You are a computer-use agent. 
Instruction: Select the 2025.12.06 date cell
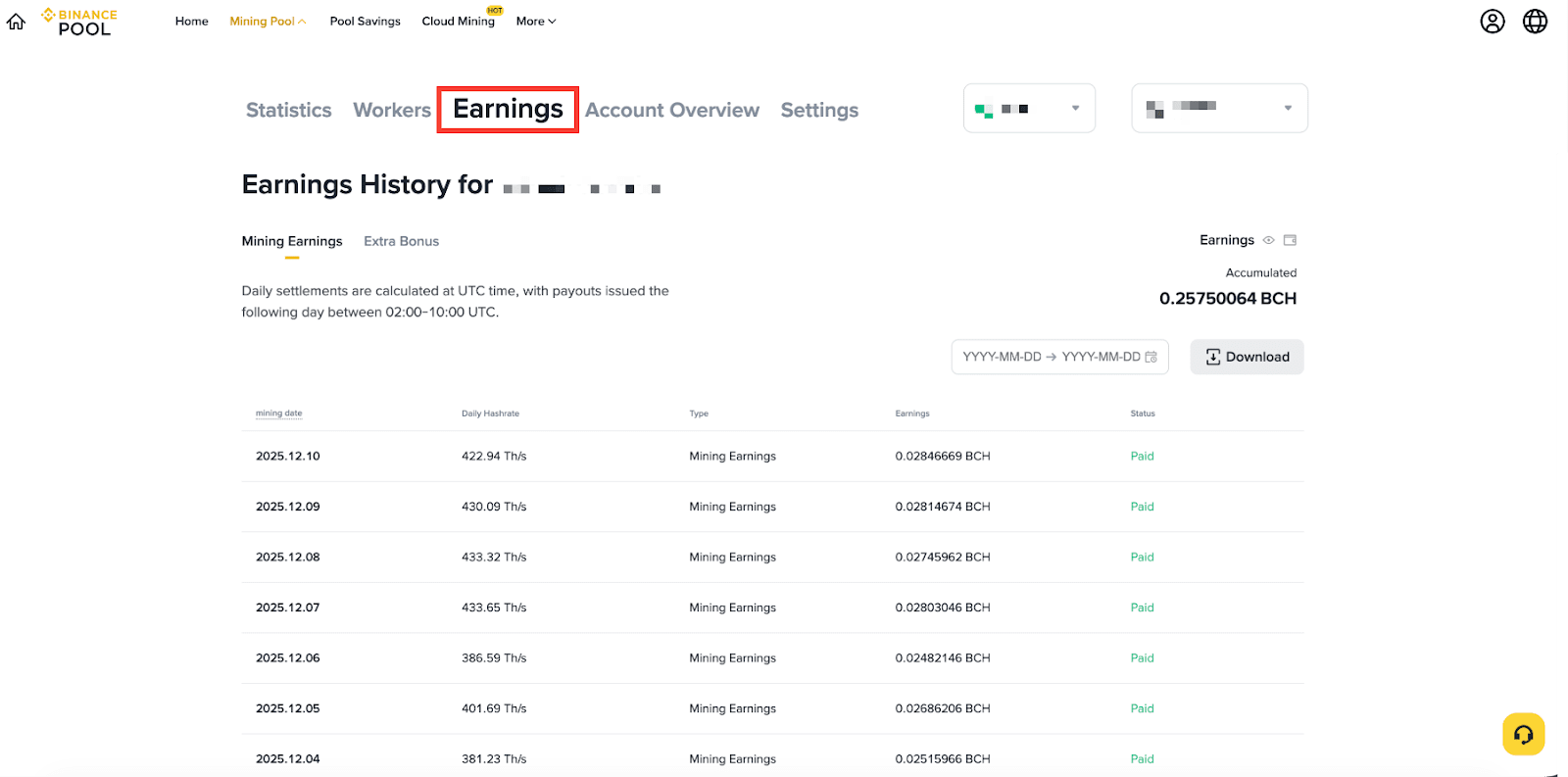coord(288,658)
